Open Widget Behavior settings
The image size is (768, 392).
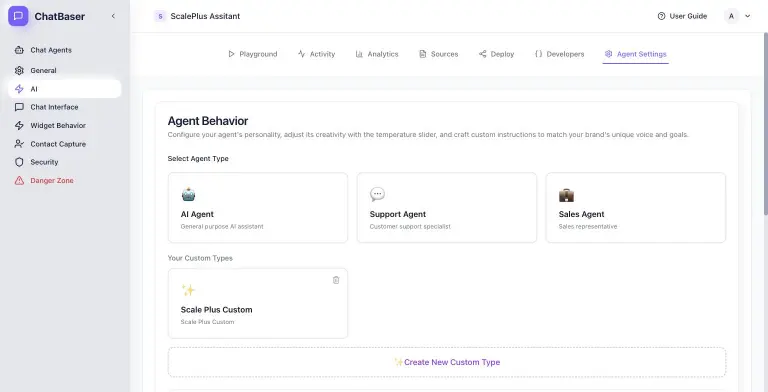coord(65,125)
